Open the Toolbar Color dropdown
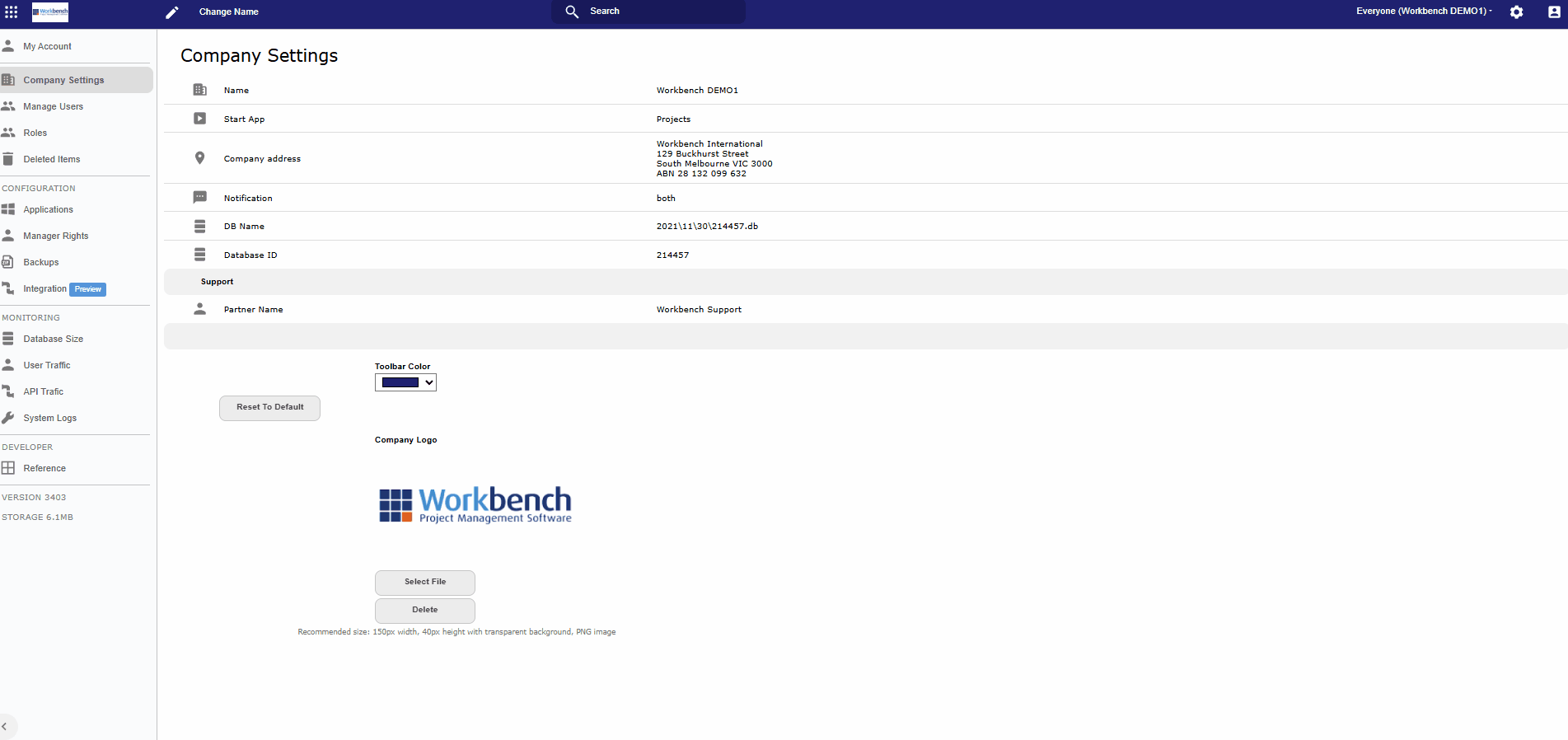 point(405,382)
